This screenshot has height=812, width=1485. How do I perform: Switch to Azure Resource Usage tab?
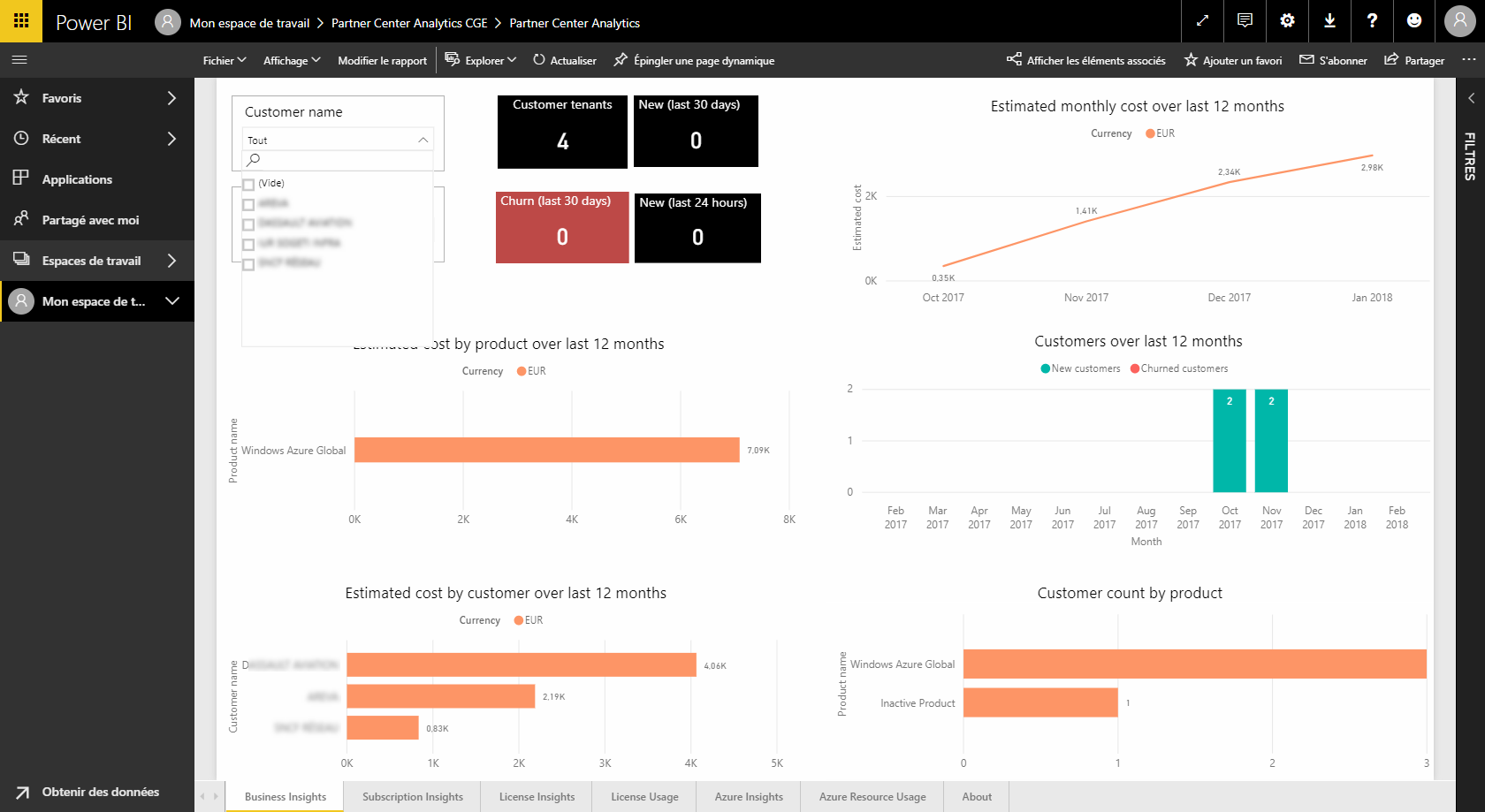(x=872, y=796)
